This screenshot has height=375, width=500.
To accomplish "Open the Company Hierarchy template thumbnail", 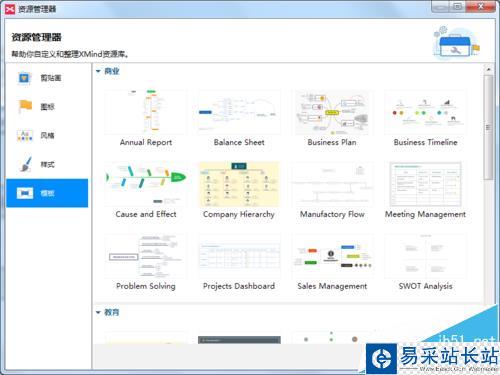I will click(x=239, y=184).
